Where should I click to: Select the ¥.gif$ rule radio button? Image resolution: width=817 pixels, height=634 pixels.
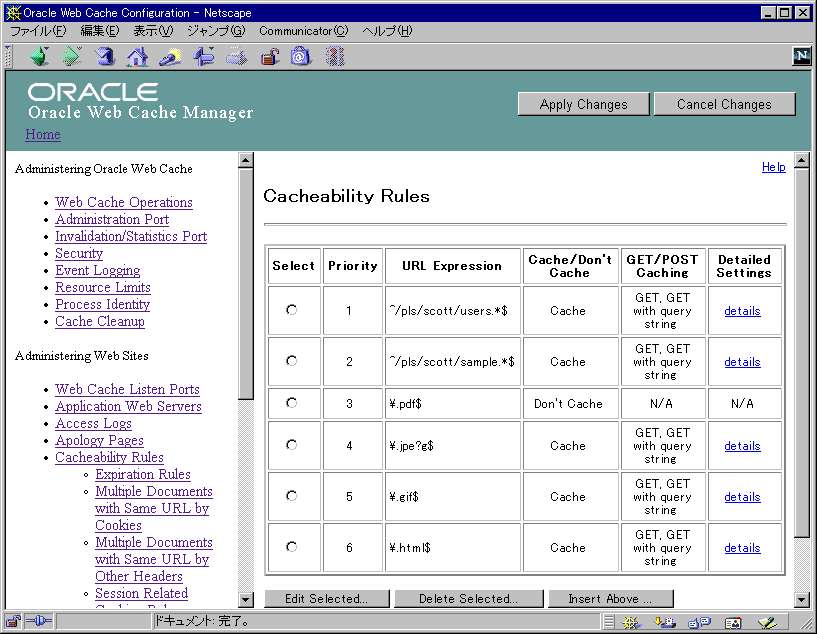click(x=292, y=495)
